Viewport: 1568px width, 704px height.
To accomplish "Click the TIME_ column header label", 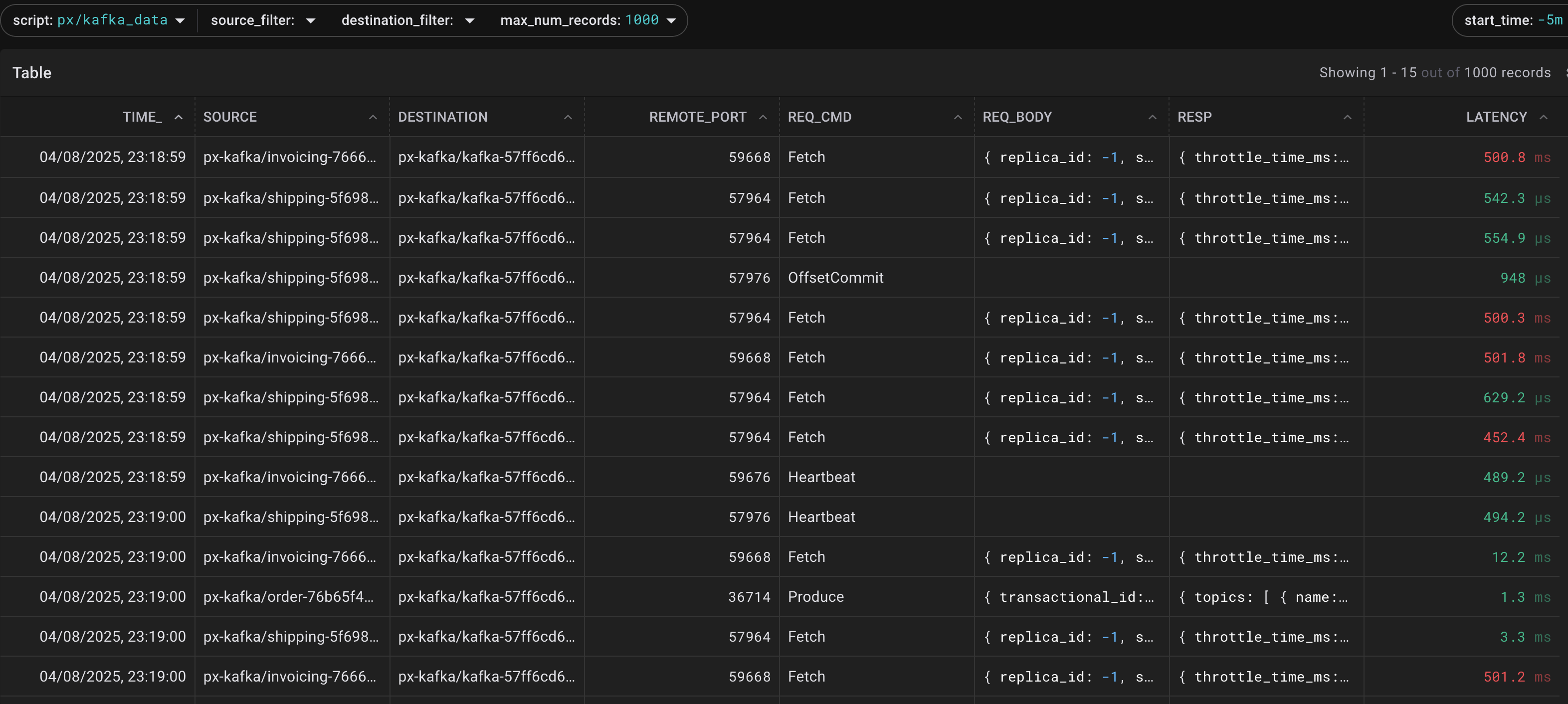I will pos(143,117).
